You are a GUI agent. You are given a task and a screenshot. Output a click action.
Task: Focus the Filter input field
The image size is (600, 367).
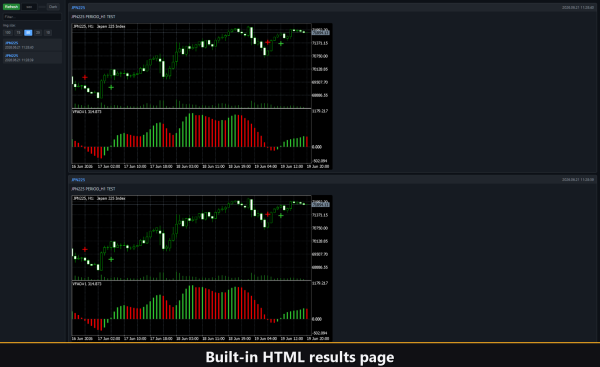coord(32,17)
